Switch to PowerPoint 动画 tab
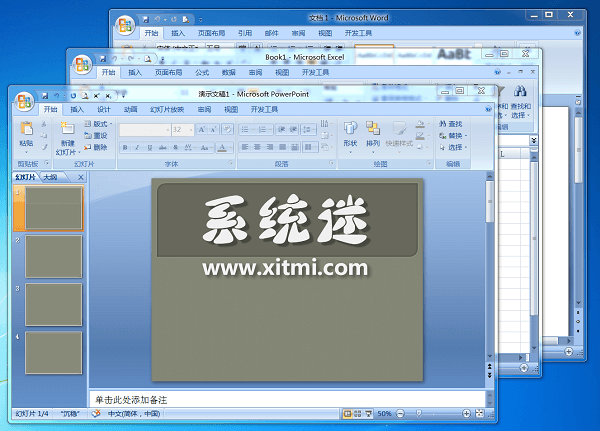This screenshot has height=431, width=600. click(x=130, y=109)
